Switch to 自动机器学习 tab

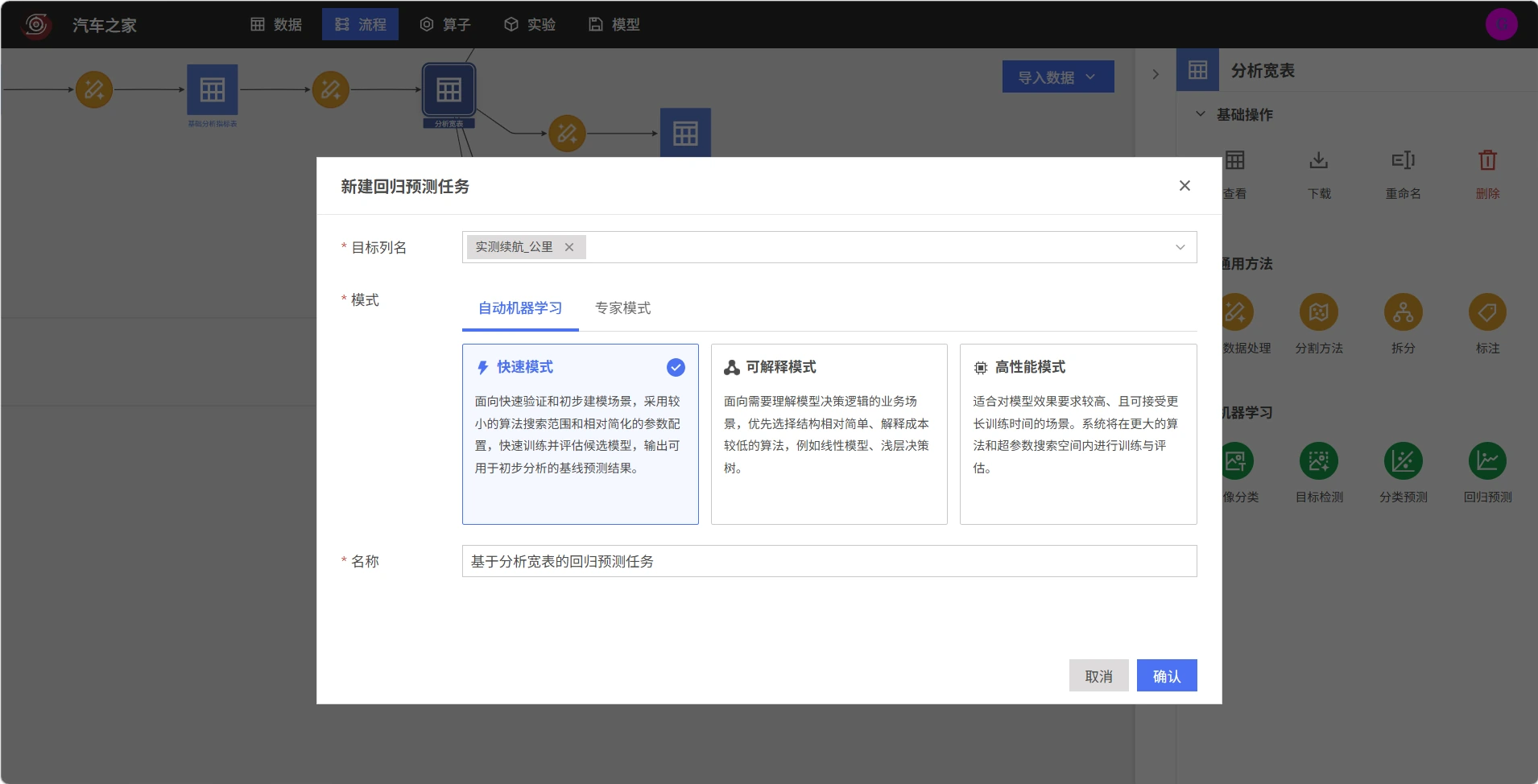coord(520,308)
